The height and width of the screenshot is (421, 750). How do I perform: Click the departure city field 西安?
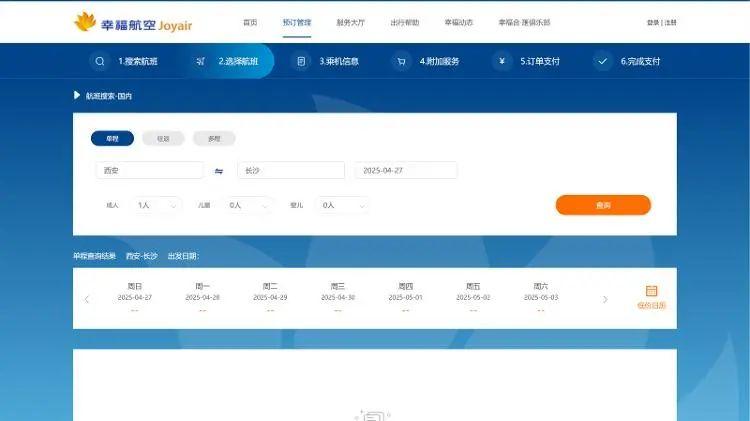[150, 170]
